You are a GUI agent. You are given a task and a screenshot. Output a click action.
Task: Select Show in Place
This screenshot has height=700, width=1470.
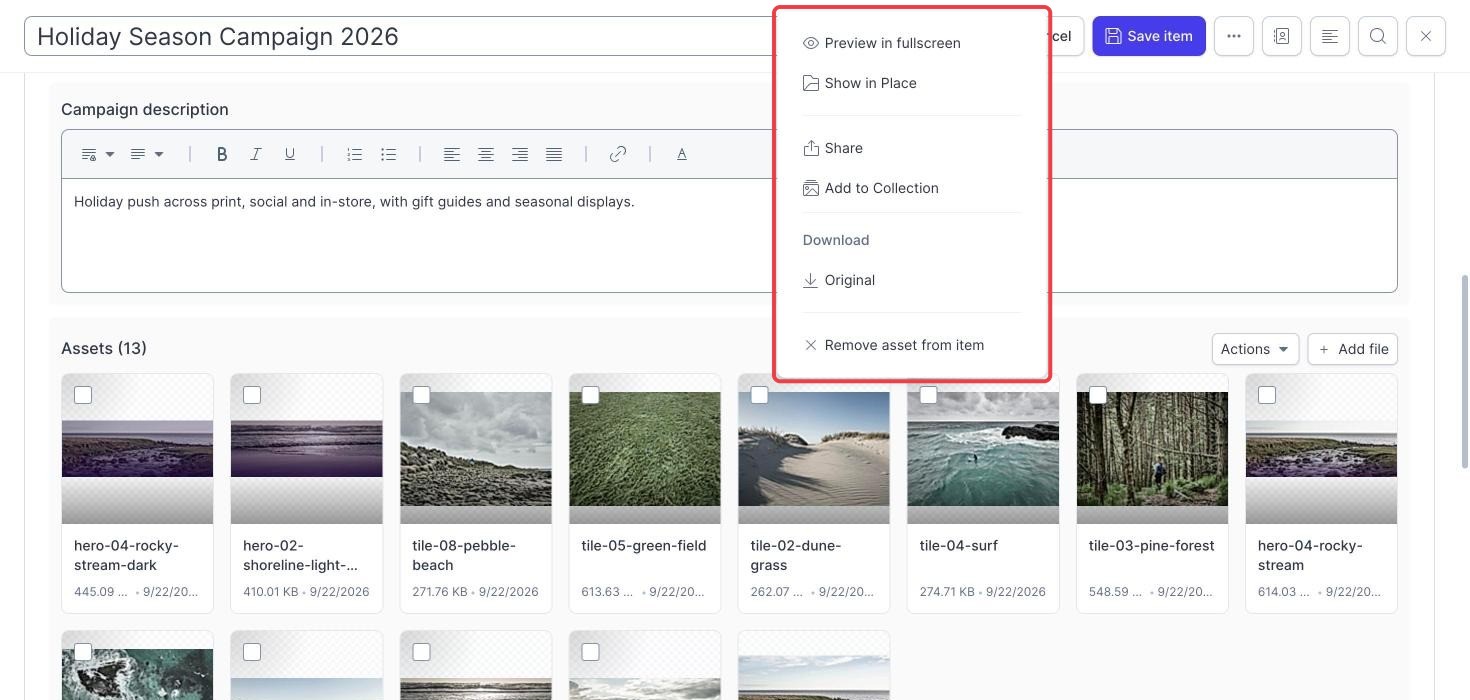[911, 83]
